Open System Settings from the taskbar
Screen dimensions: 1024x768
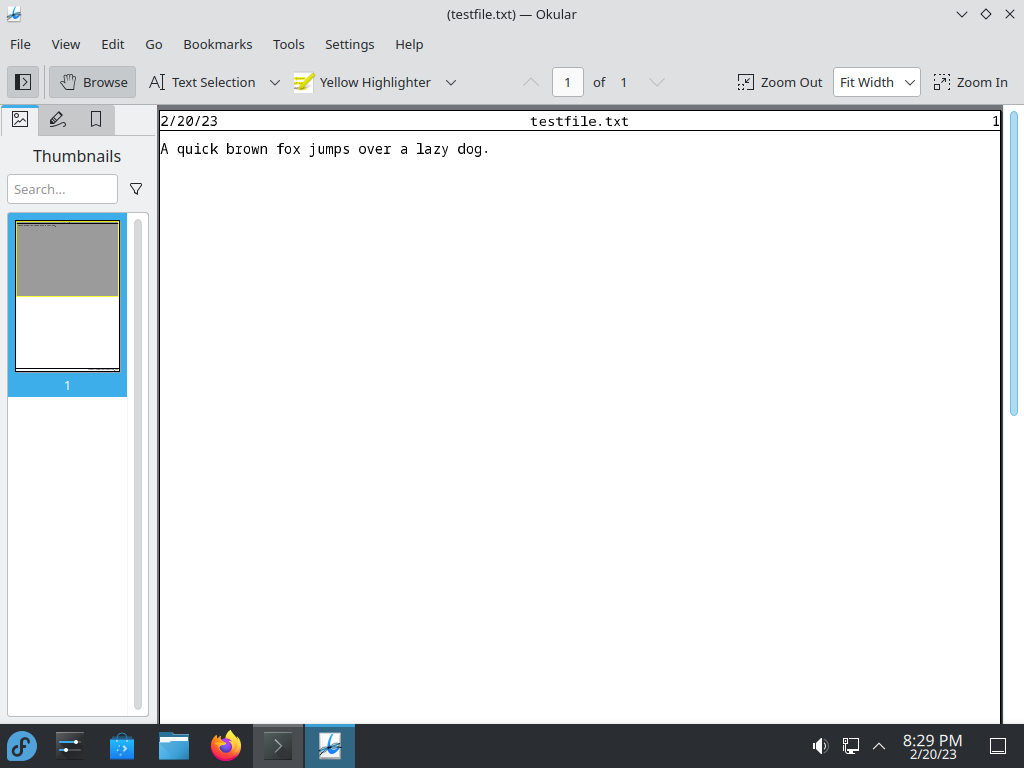tap(69, 746)
